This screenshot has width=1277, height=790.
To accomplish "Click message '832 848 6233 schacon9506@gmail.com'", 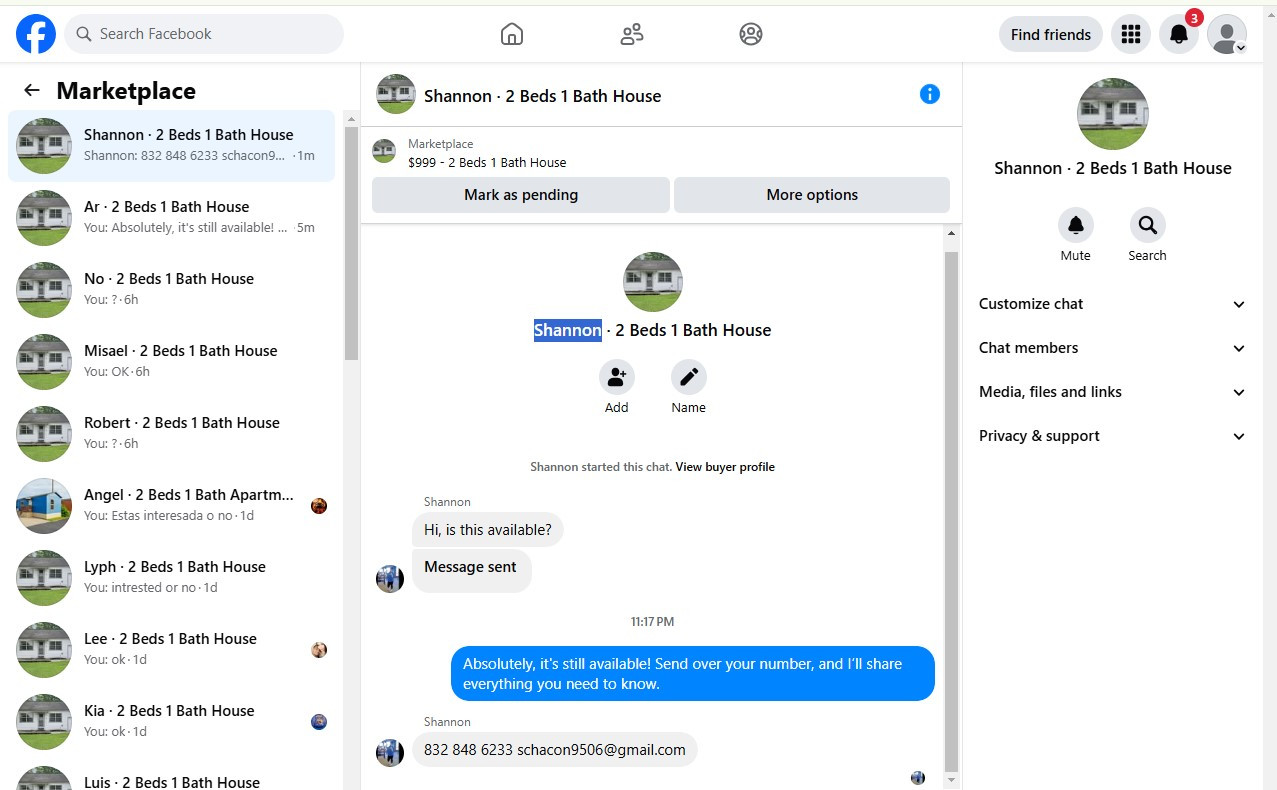I will [555, 750].
